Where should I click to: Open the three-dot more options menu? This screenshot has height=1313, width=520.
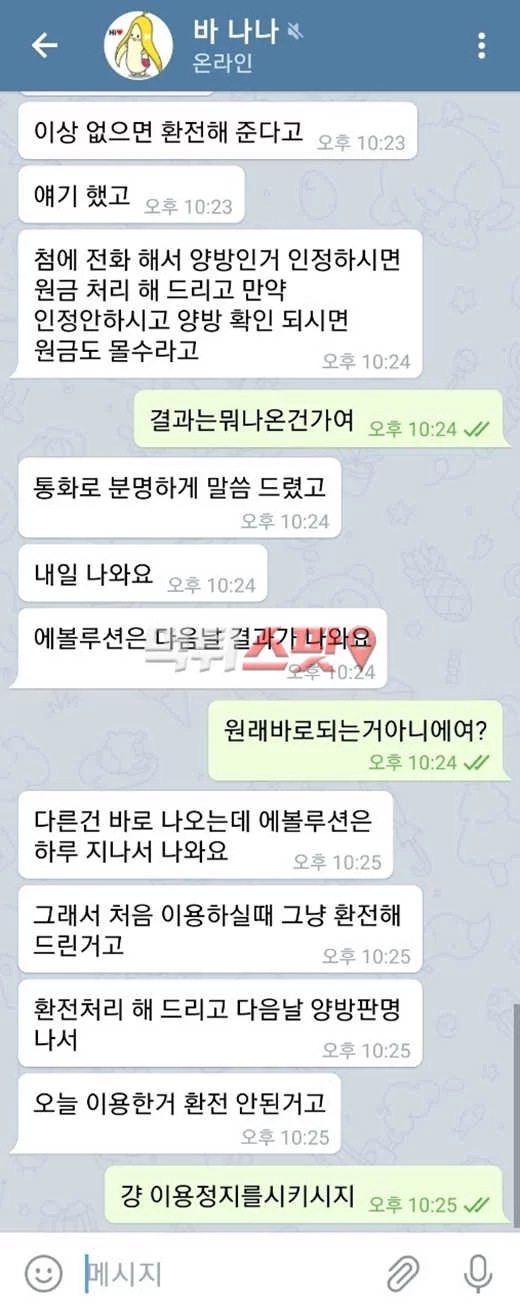[482, 45]
